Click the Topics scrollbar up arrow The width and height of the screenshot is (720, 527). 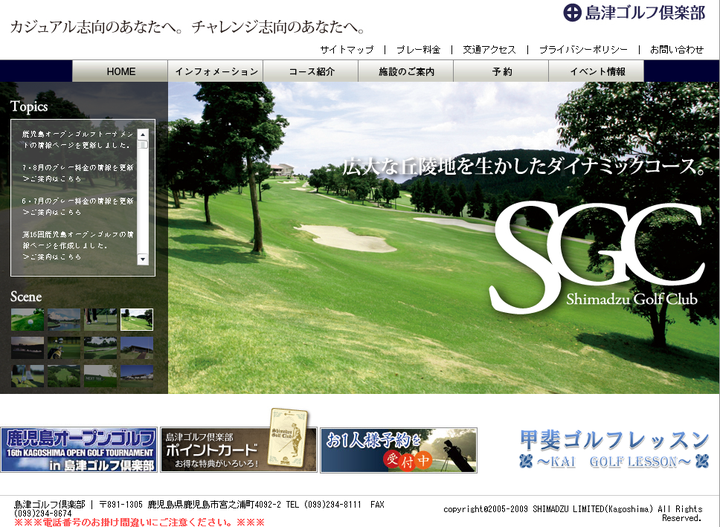coord(143,134)
